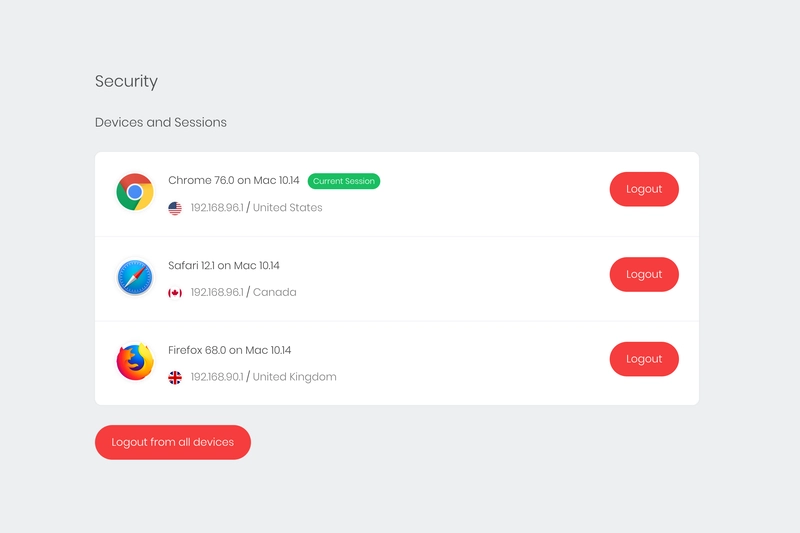Click the Safari compass icon
Viewport: 800px width, 533px height.
pyautogui.click(x=135, y=277)
